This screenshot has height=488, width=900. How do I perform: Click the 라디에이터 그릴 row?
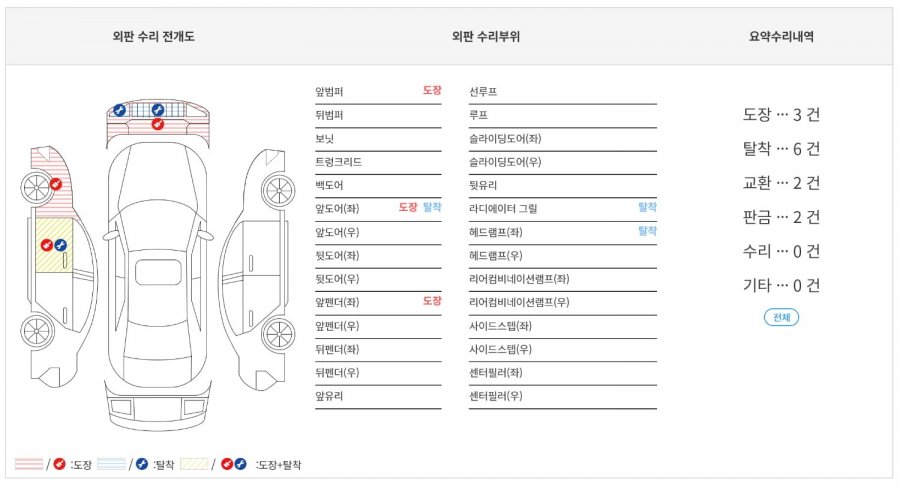coord(562,209)
